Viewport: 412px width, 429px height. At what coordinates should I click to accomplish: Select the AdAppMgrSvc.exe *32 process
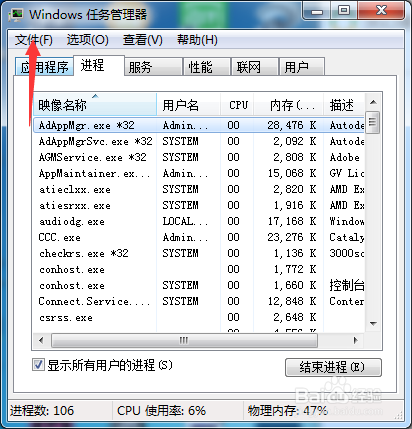pos(199,141)
